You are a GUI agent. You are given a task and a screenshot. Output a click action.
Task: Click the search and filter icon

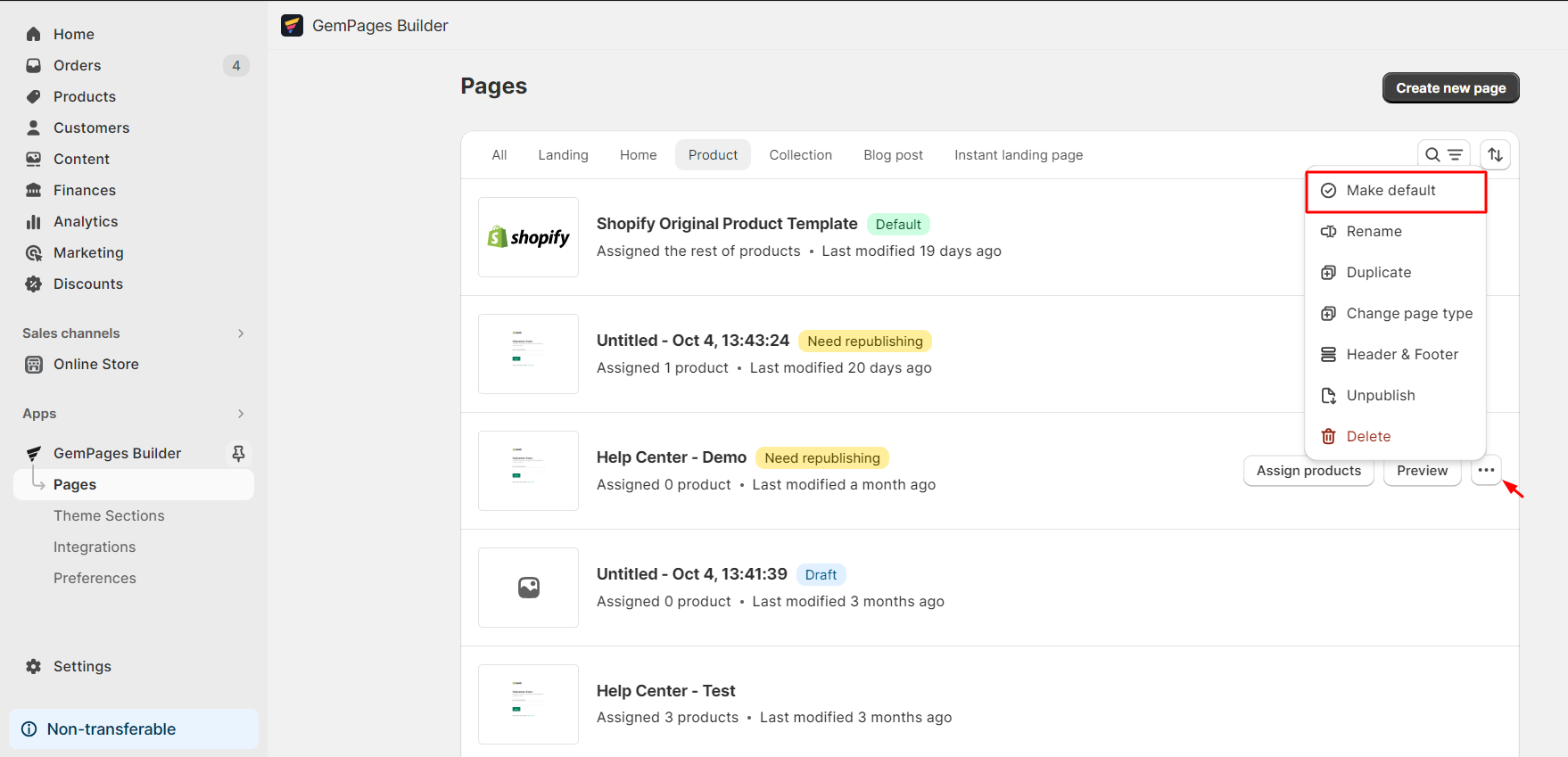[x=1442, y=154]
